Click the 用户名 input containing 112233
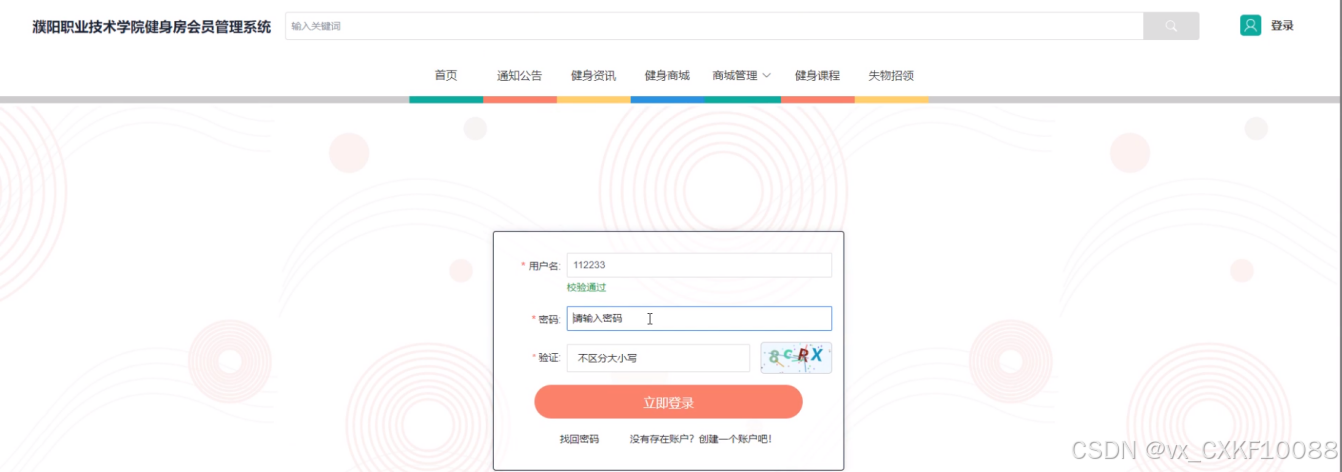Image resolution: width=1342 pixels, height=472 pixels. point(699,265)
